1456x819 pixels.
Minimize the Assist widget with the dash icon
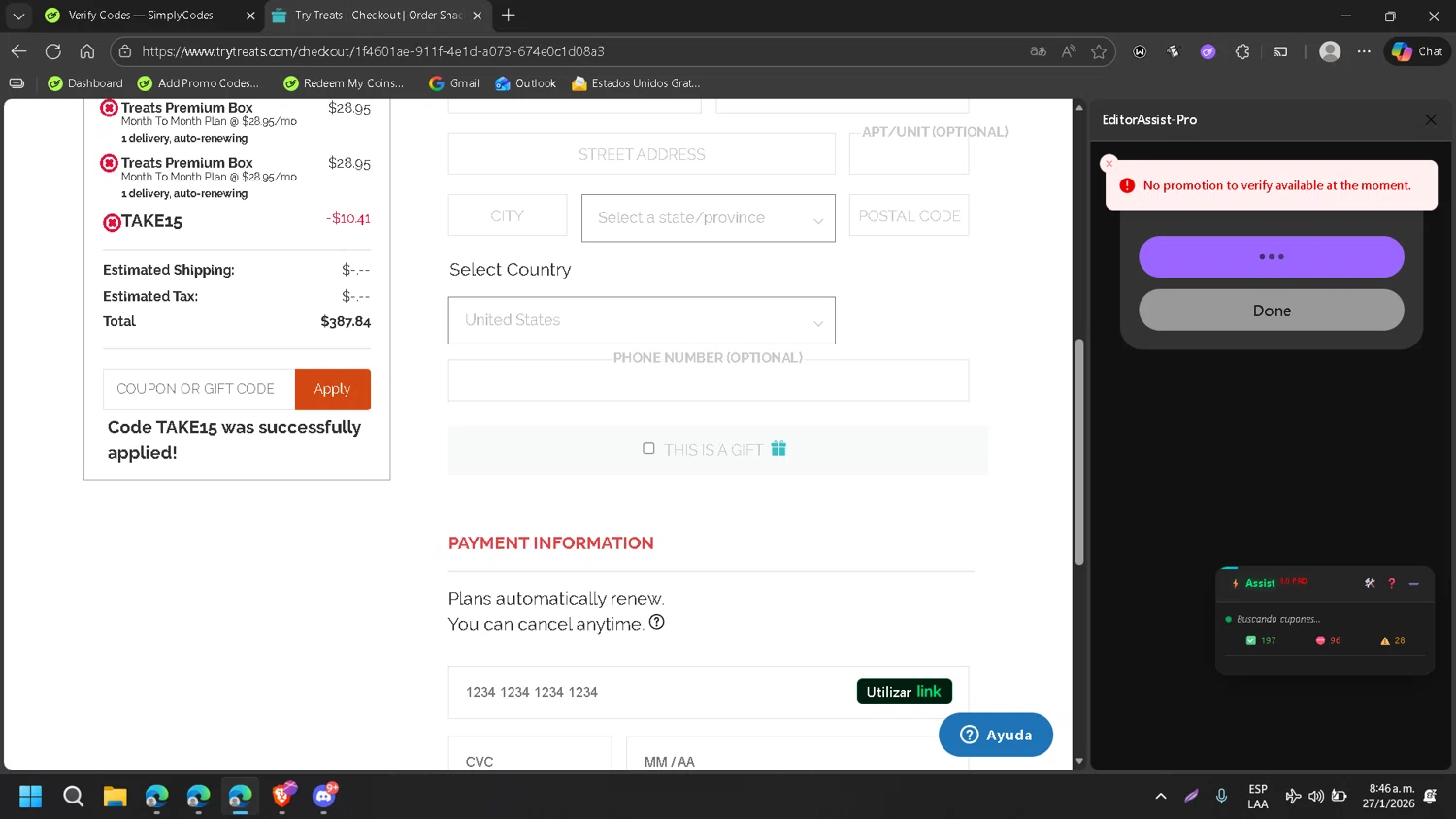(1414, 583)
